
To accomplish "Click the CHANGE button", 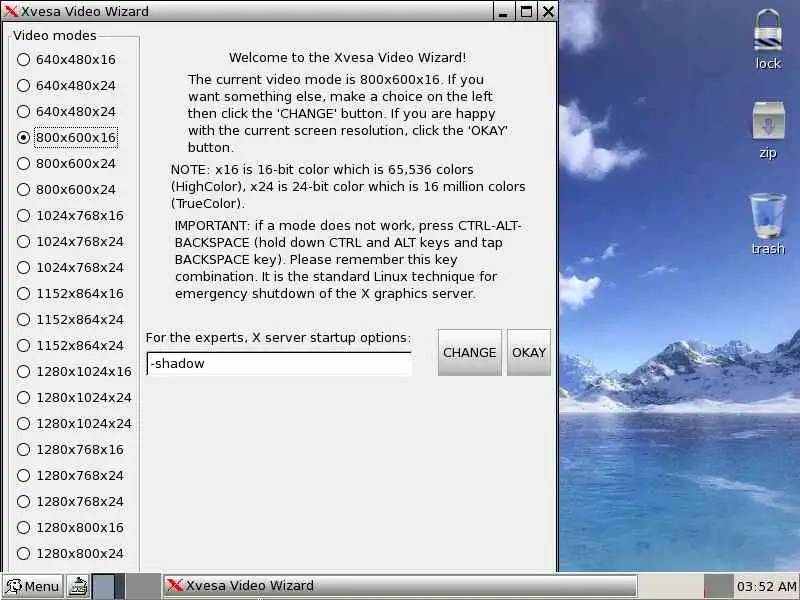I will click(x=469, y=353).
